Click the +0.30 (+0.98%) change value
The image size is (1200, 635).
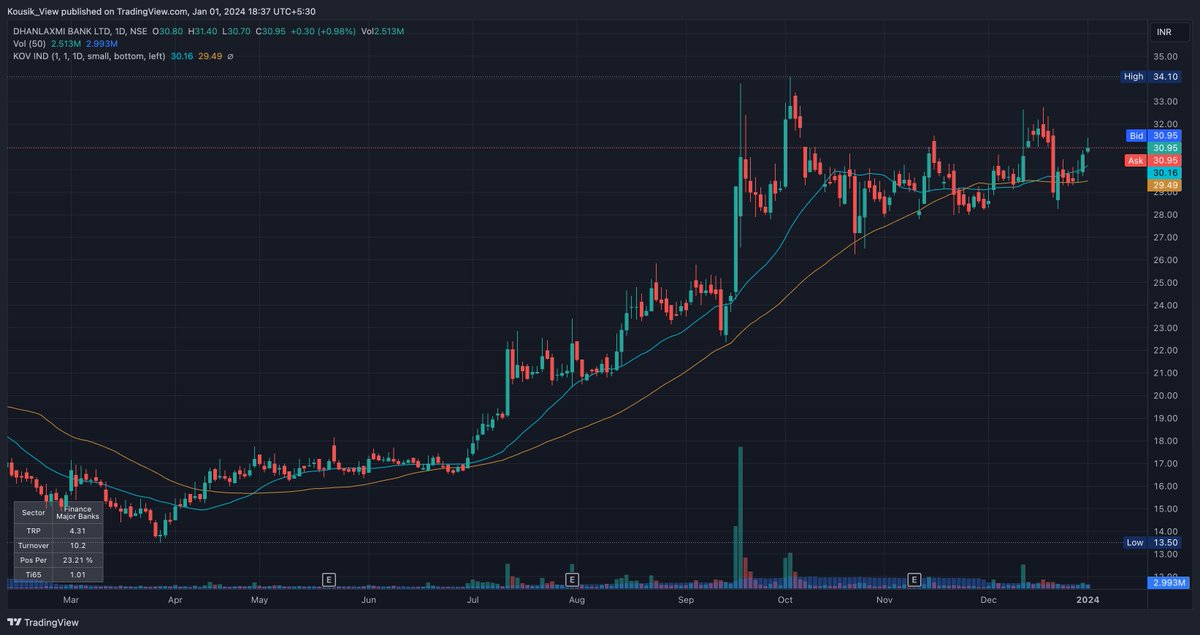321,32
